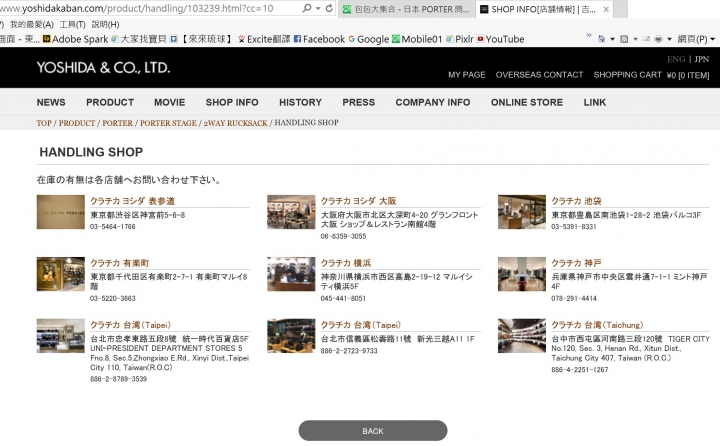The width and height of the screenshot is (720, 446).
Task: Click PORTER STAGE in the breadcrumb
Action: pos(168,123)
